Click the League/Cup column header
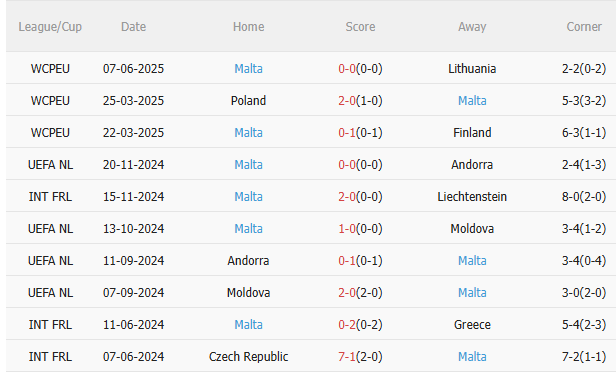616x374 pixels. pyautogui.click(x=50, y=27)
